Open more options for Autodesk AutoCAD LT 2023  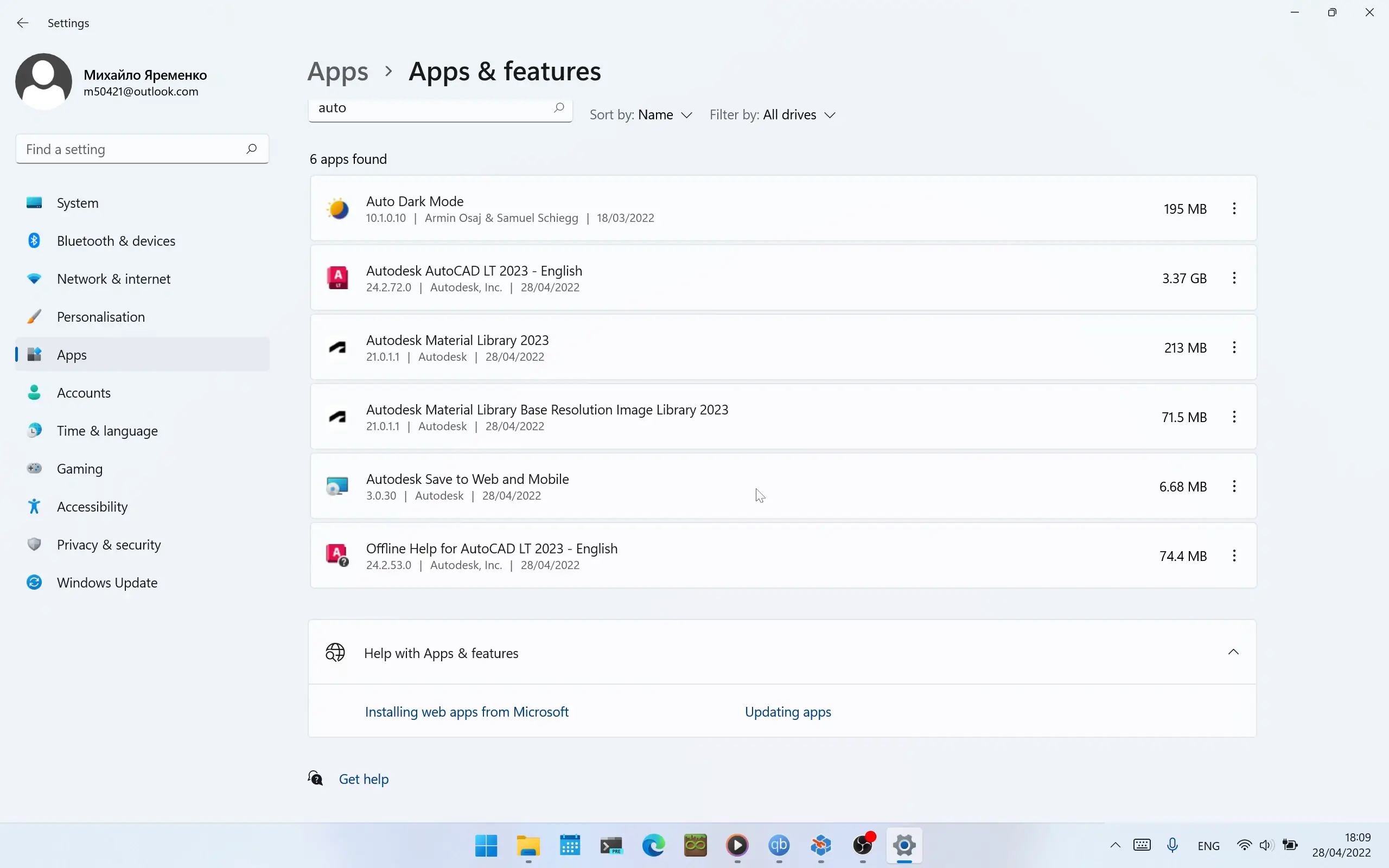[1234, 278]
